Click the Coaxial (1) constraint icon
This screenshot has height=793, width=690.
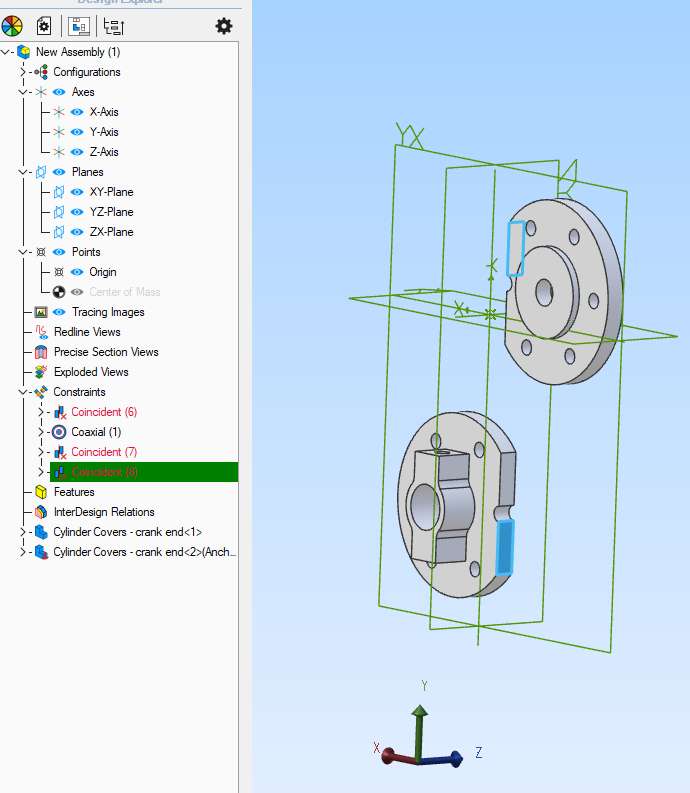(x=59, y=432)
